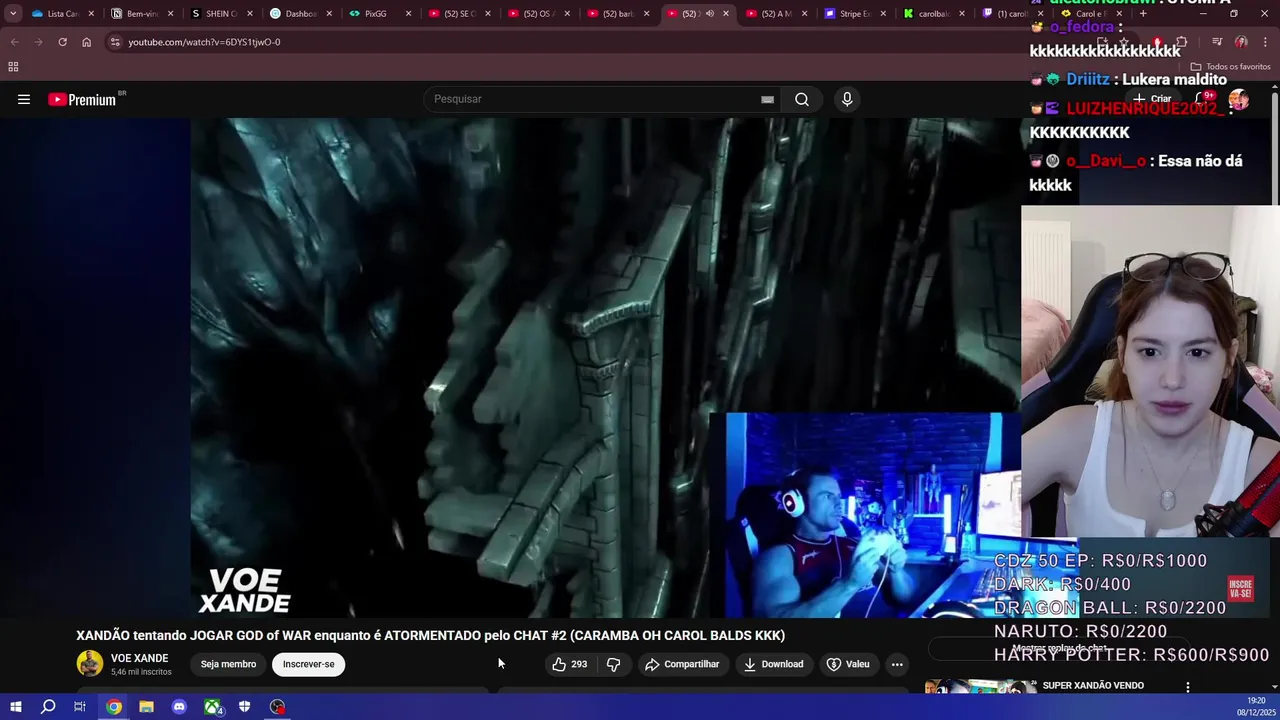Click Seja membro button

pyautogui.click(x=228, y=664)
